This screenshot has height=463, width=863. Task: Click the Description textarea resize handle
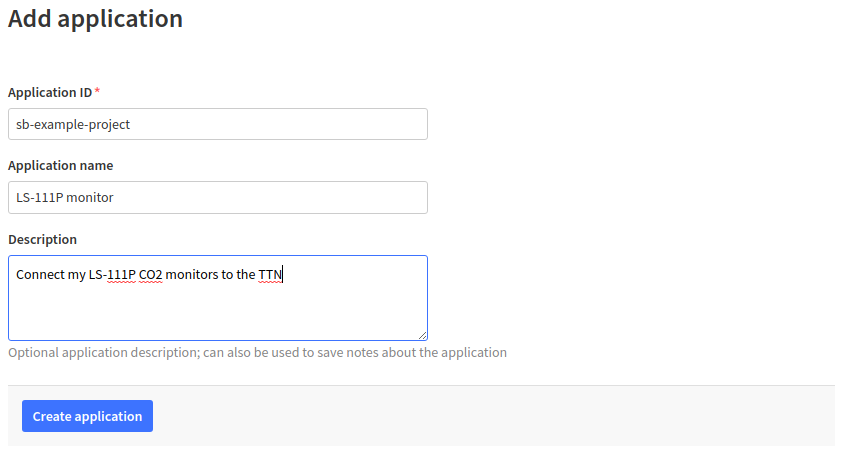(422, 335)
